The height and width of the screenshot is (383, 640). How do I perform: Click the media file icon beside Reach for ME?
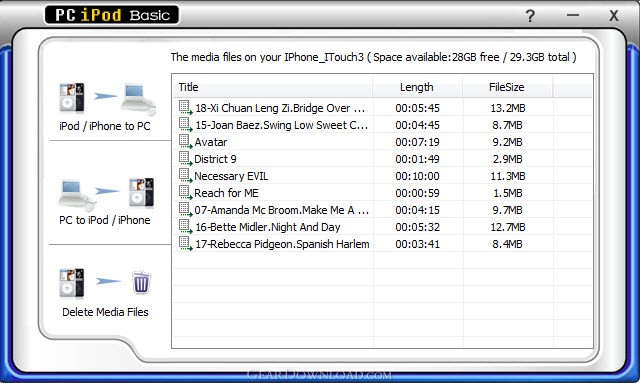[x=185, y=193]
